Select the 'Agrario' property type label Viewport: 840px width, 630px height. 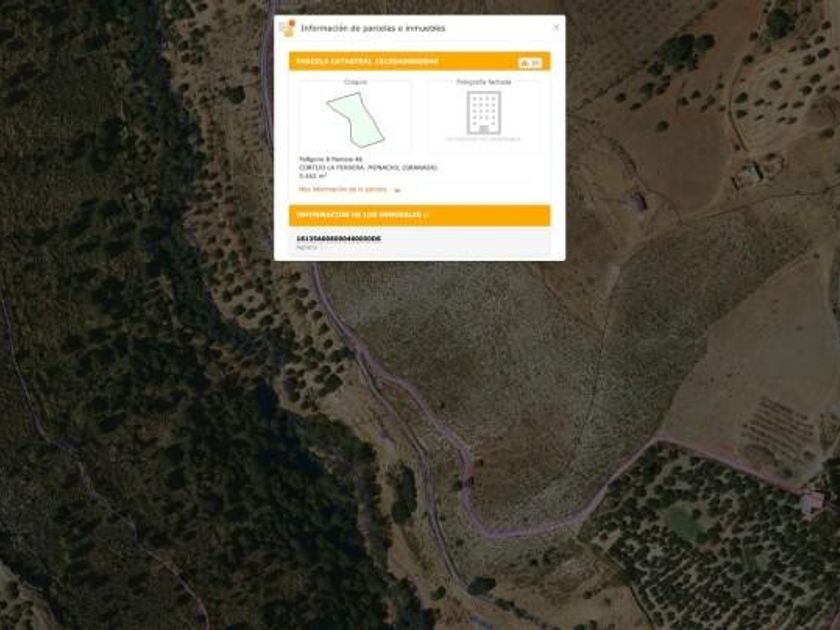pyautogui.click(x=307, y=247)
